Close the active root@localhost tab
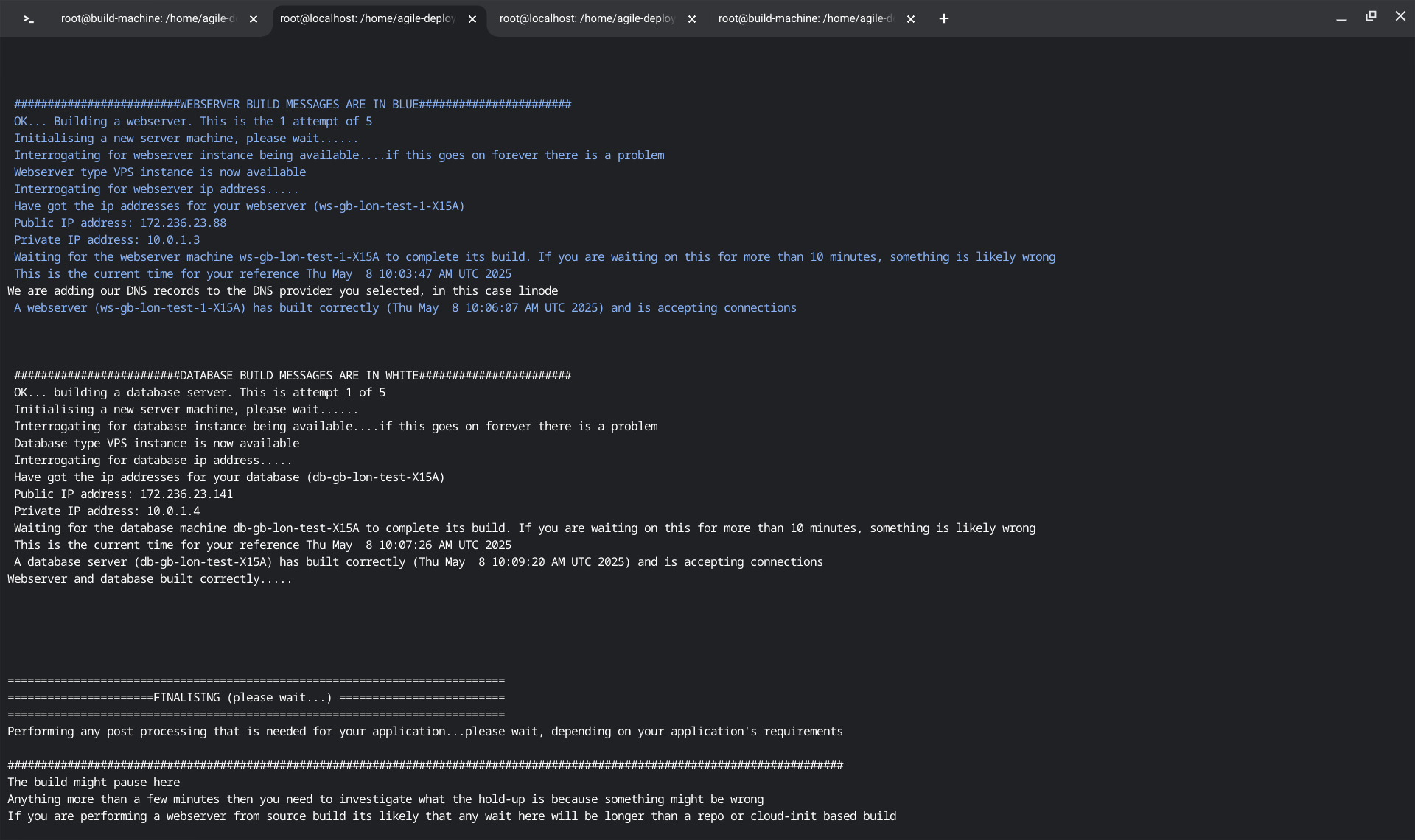Viewport: 1415px width, 840px height. point(472,19)
